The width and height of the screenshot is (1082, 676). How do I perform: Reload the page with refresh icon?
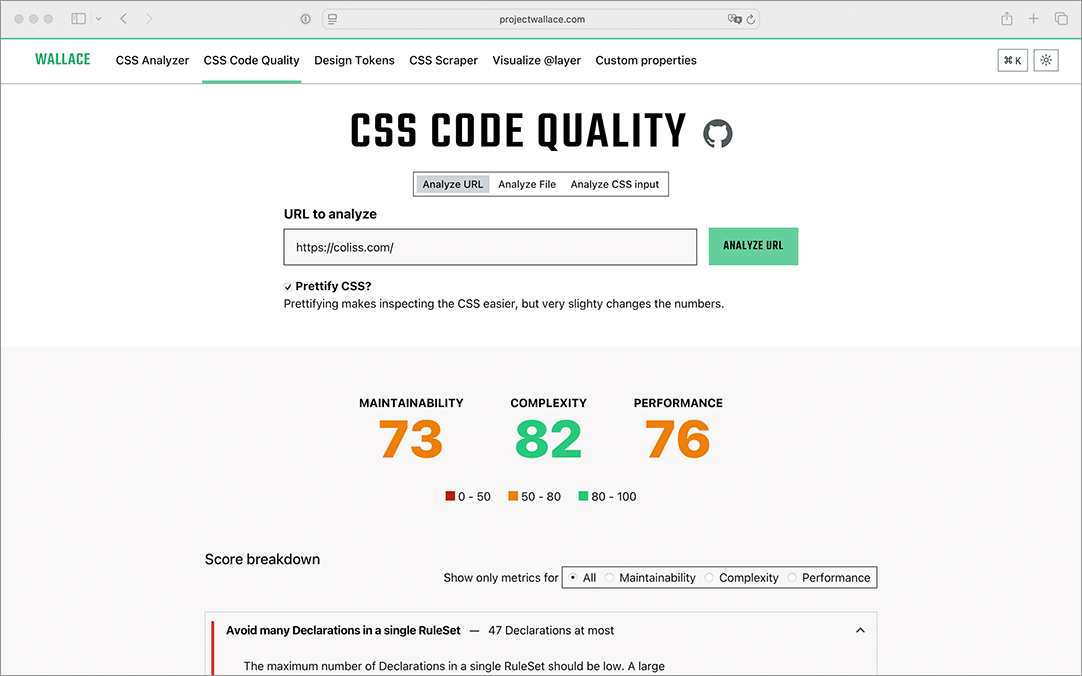[x=751, y=19]
